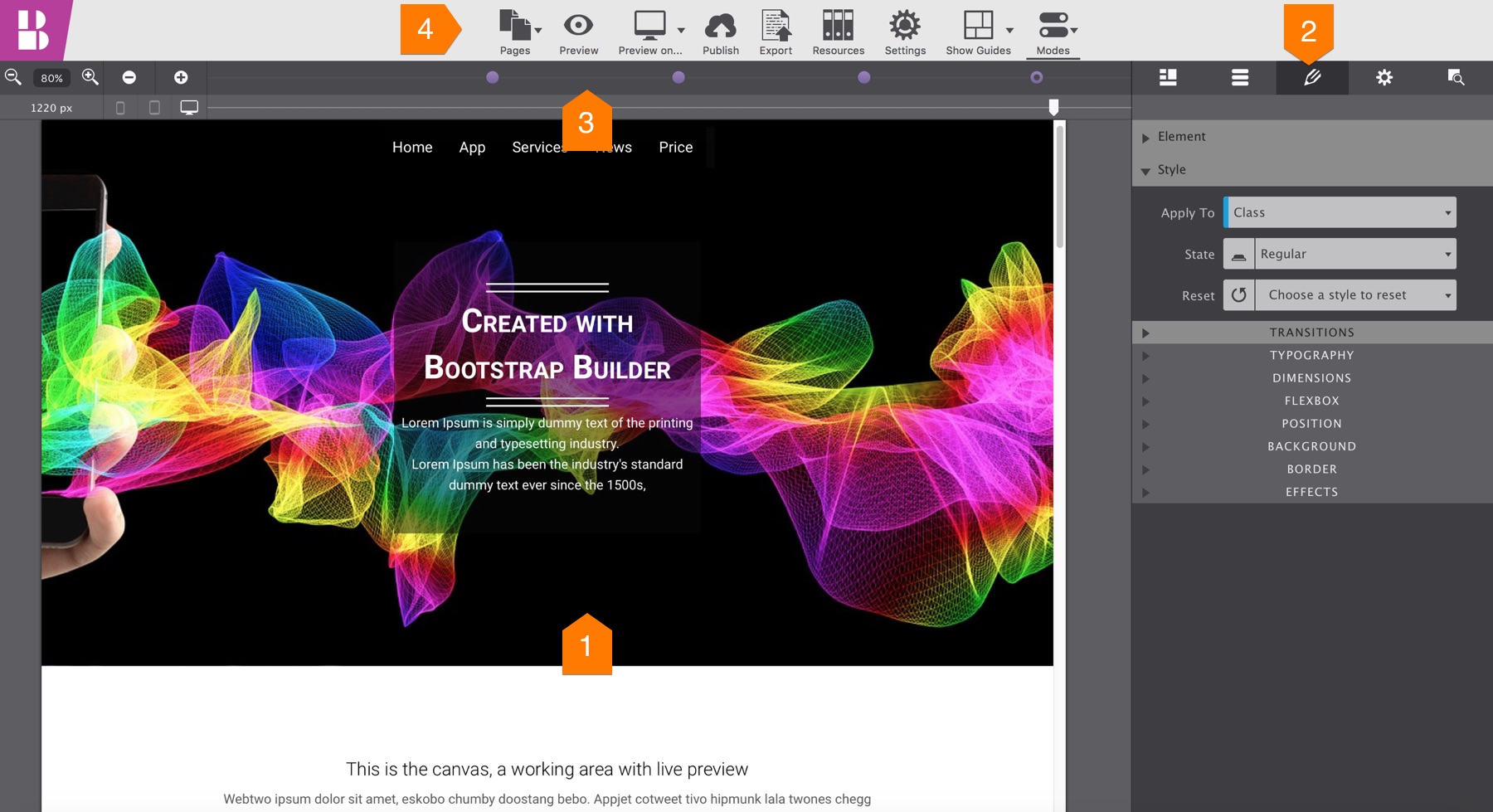Expand the Transitions section
Image resolution: width=1493 pixels, height=812 pixels.
(1312, 333)
